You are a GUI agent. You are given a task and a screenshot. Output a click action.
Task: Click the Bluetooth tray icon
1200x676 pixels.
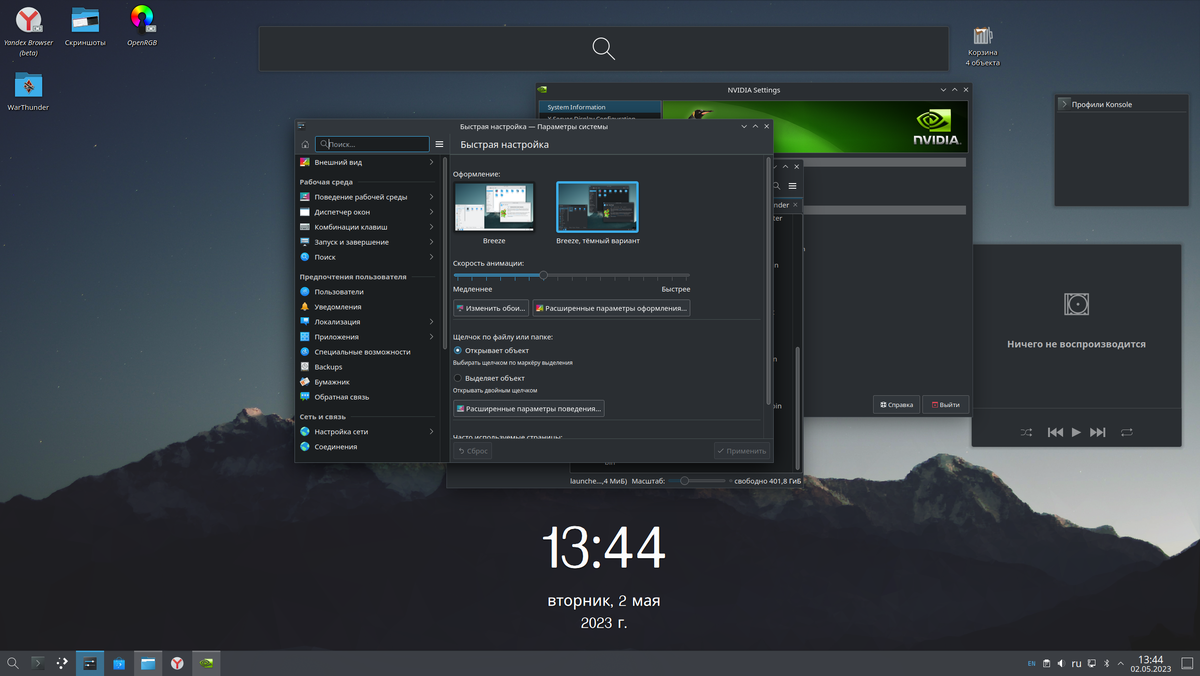click(x=1106, y=663)
